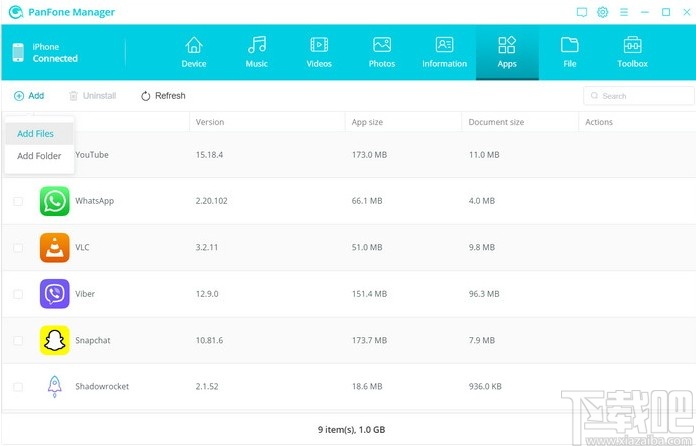Select the WhatsApp app name
The width and height of the screenshot is (696, 446).
click(x=95, y=201)
